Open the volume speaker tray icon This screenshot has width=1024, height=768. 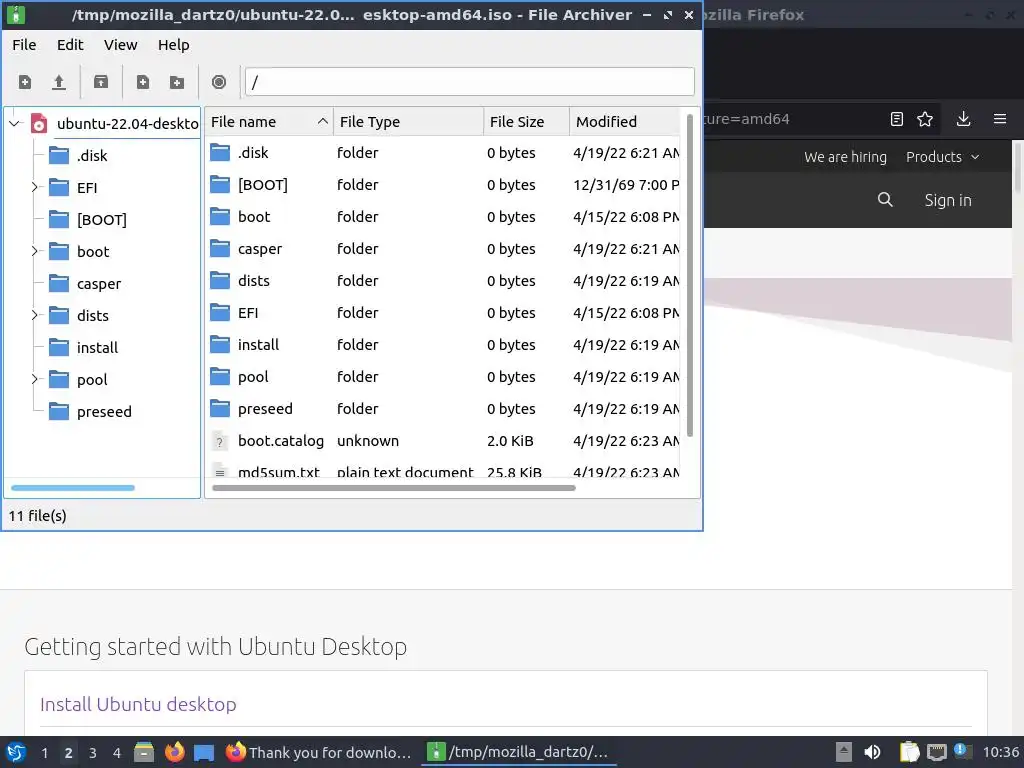tap(872, 752)
